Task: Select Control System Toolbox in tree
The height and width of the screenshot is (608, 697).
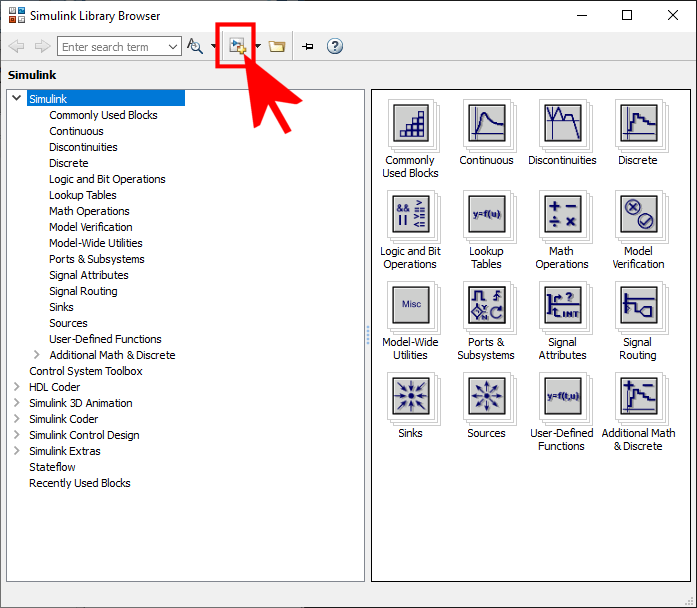Action: (x=86, y=371)
